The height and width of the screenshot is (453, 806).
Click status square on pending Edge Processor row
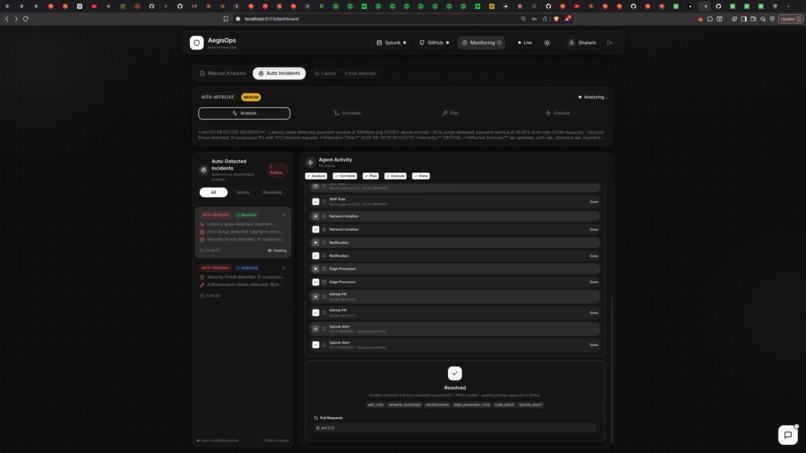click(x=316, y=269)
